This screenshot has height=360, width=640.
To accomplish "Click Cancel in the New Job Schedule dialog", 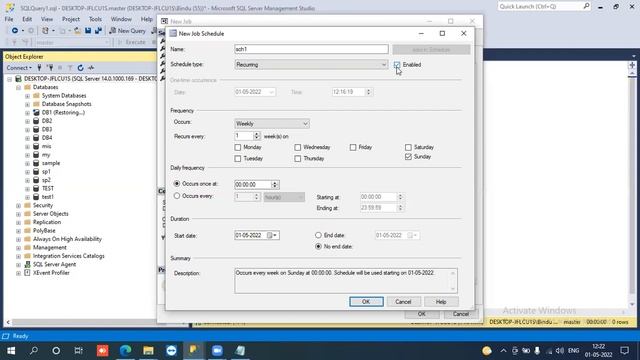I will (403, 302).
